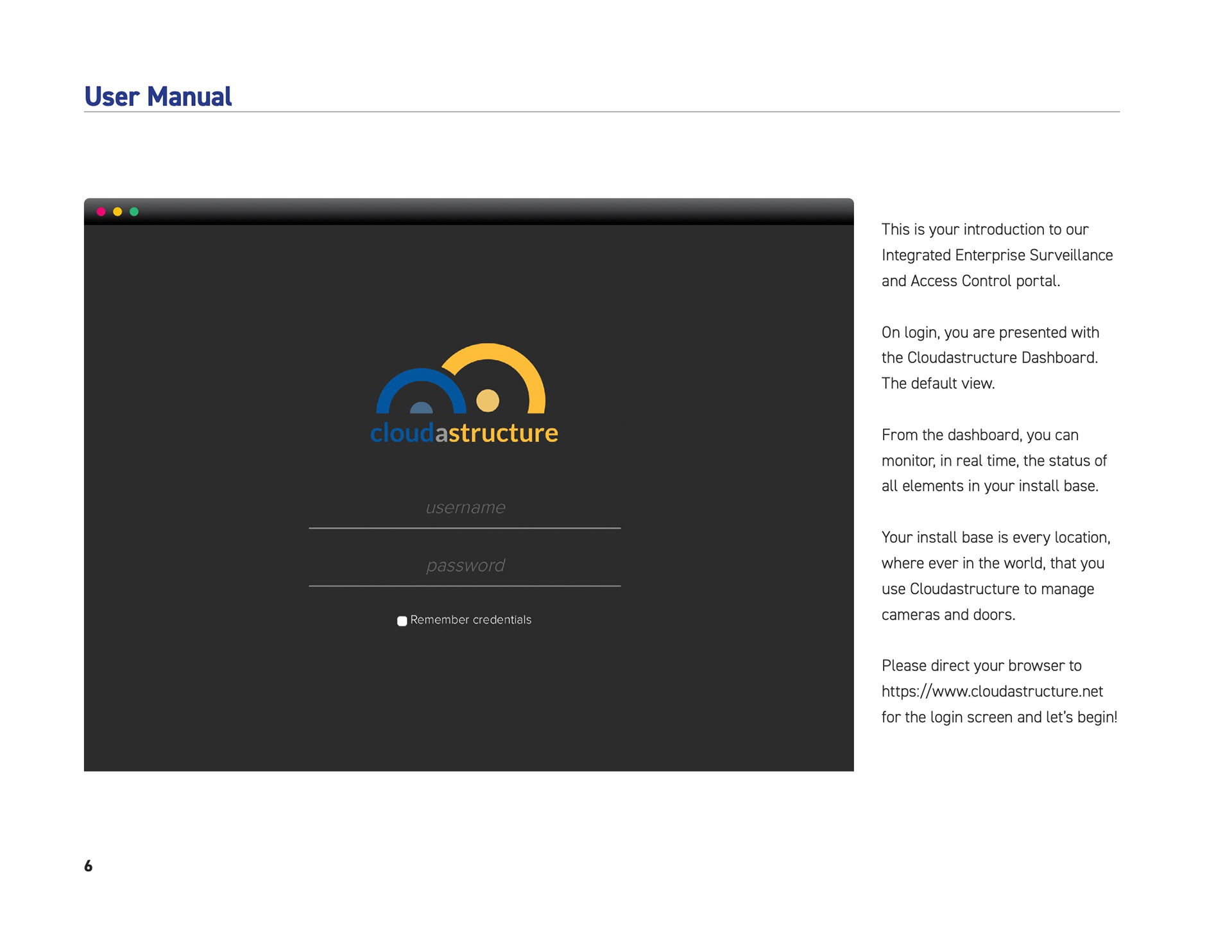This screenshot has width=1232, height=952.
Task: Click the 'cloudastructure' wordmark text
Action: point(464,433)
